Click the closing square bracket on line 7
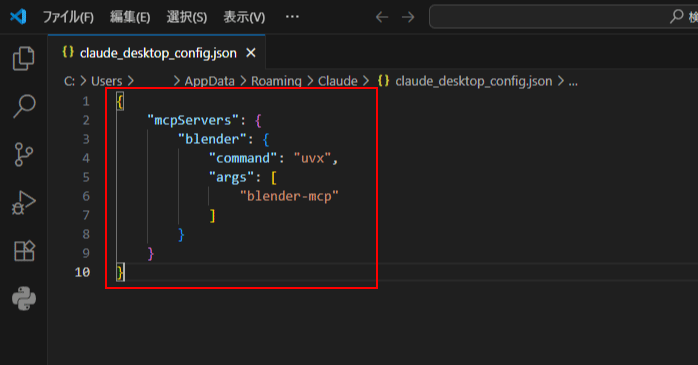This screenshot has width=698, height=365. 212,215
